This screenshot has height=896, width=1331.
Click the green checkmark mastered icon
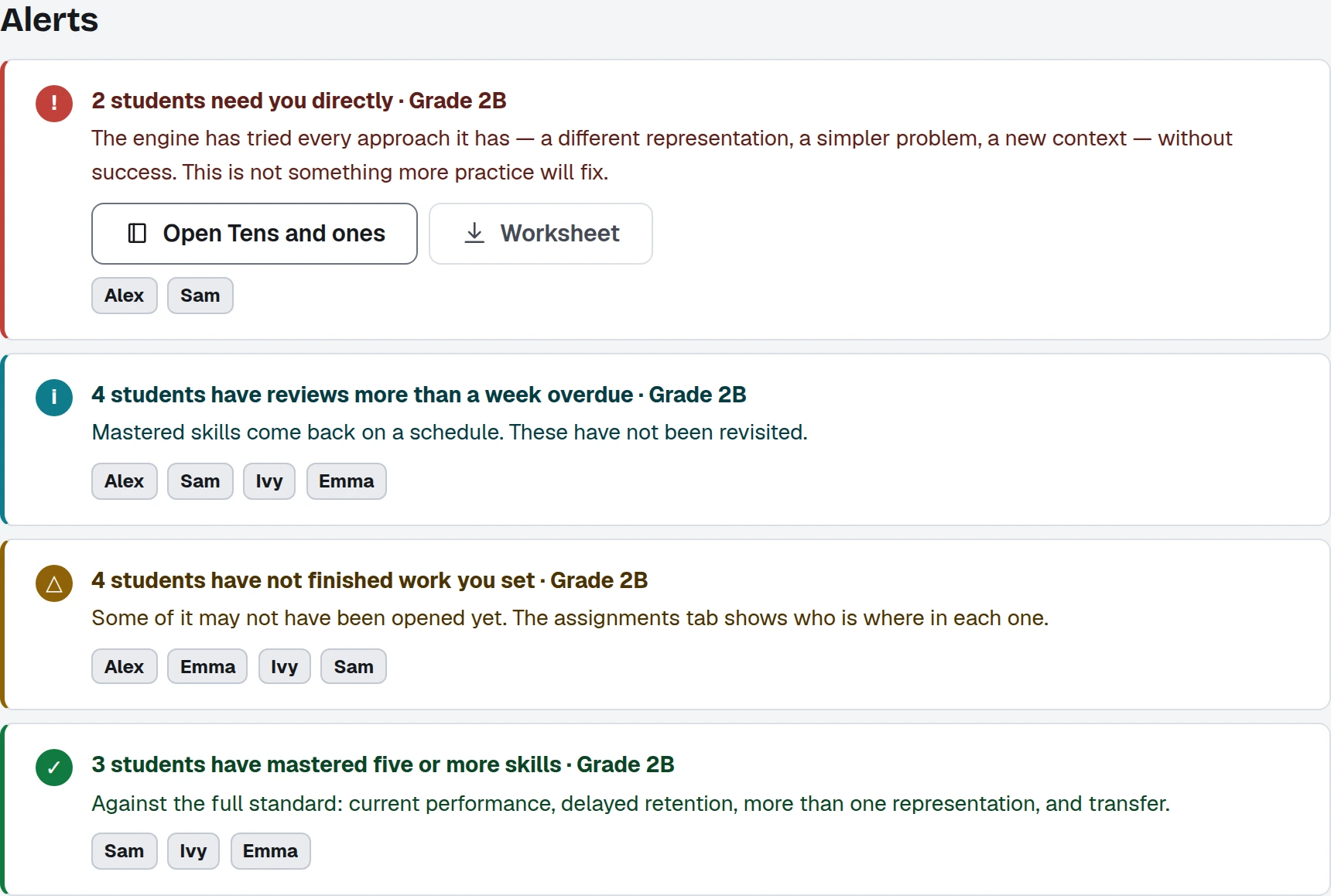coord(54,768)
